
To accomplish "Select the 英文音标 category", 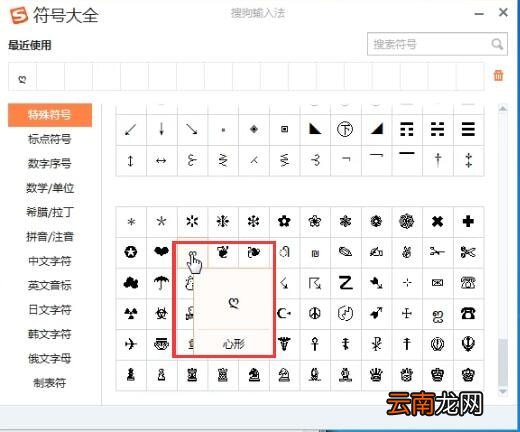I will click(x=50, y=285).
